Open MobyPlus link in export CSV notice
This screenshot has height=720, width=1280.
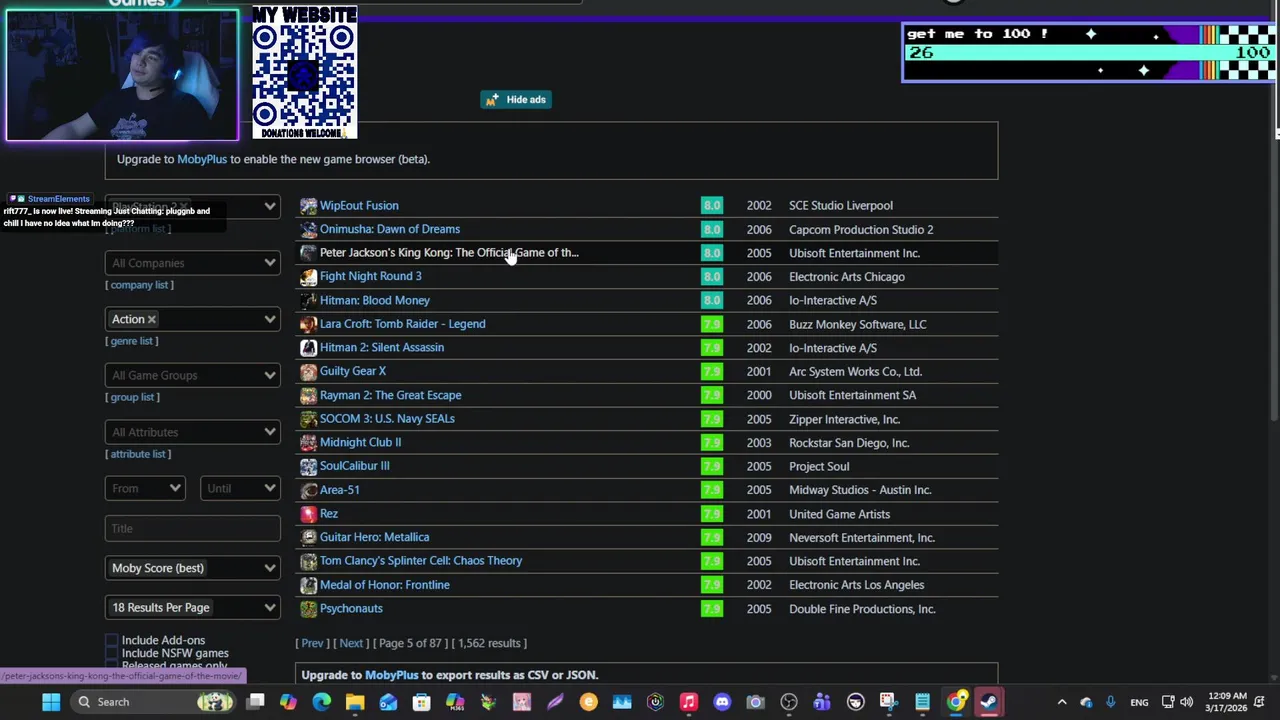click(391, 675)
